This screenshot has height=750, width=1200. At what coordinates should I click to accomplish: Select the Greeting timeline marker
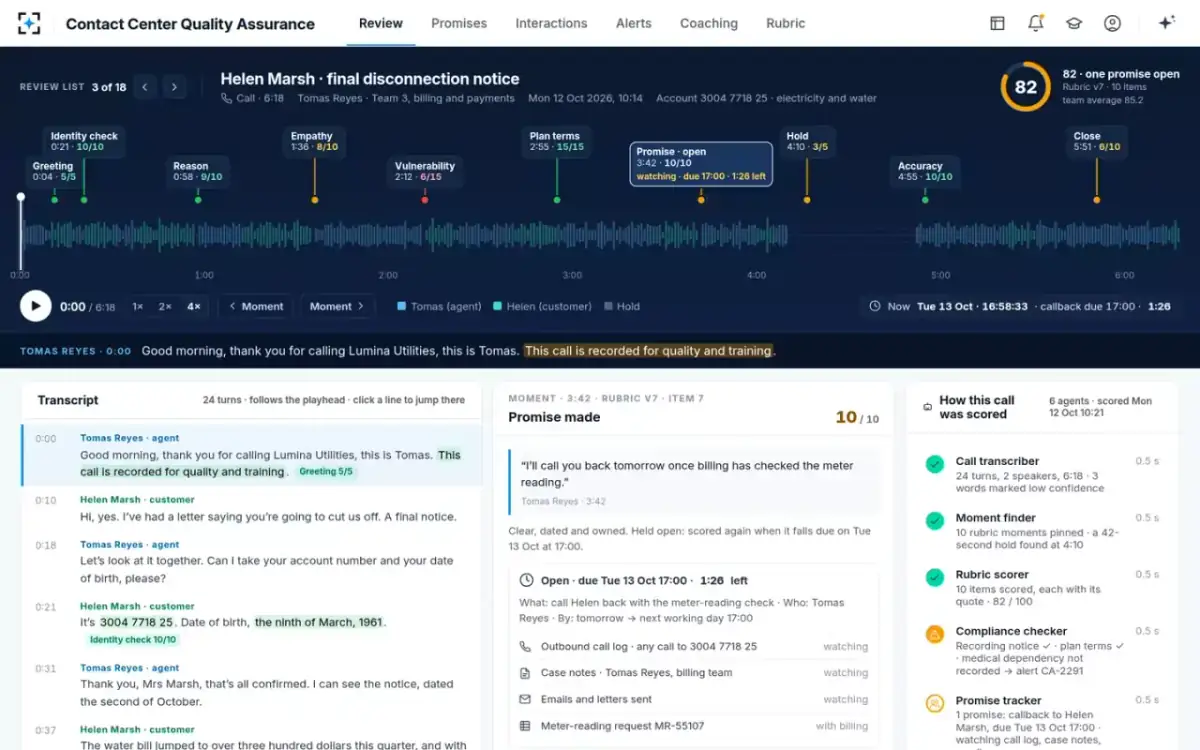tap(54, 171)
